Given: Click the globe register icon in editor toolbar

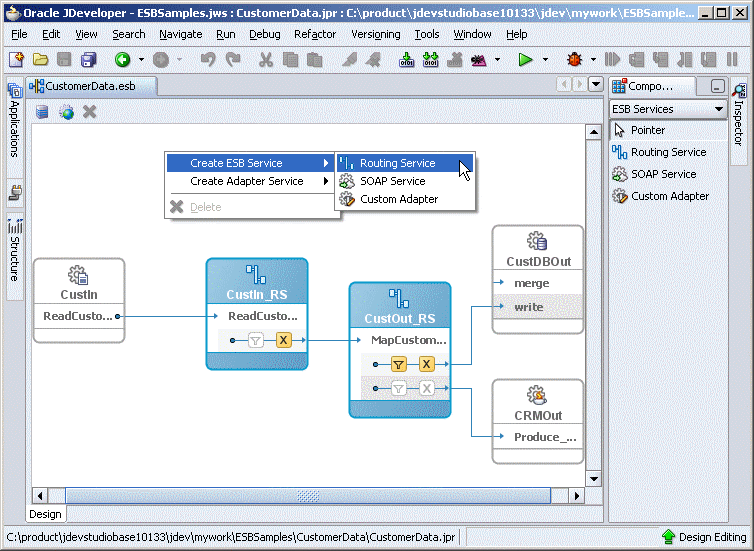Looking at the screenshot, I should 66,112.
